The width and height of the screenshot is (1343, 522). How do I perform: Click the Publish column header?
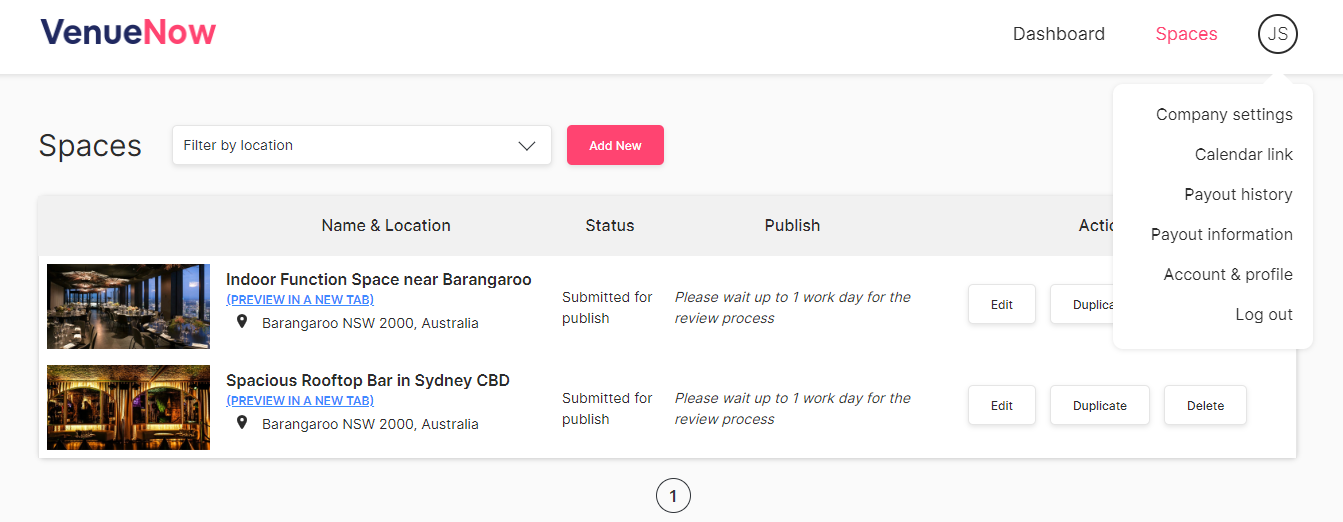pos(792,225)
